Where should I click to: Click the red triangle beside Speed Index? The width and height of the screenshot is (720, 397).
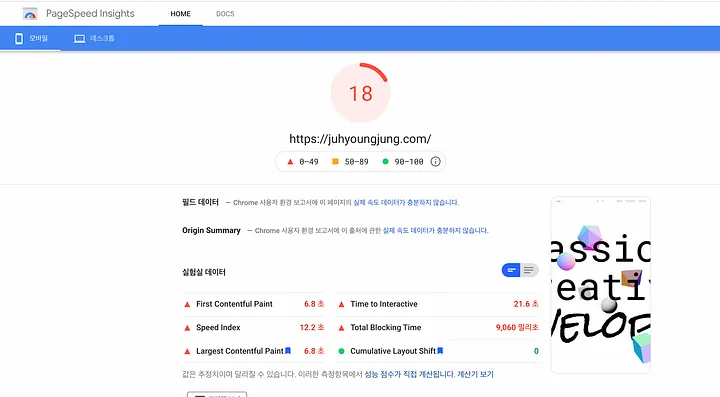click(187, 328)
